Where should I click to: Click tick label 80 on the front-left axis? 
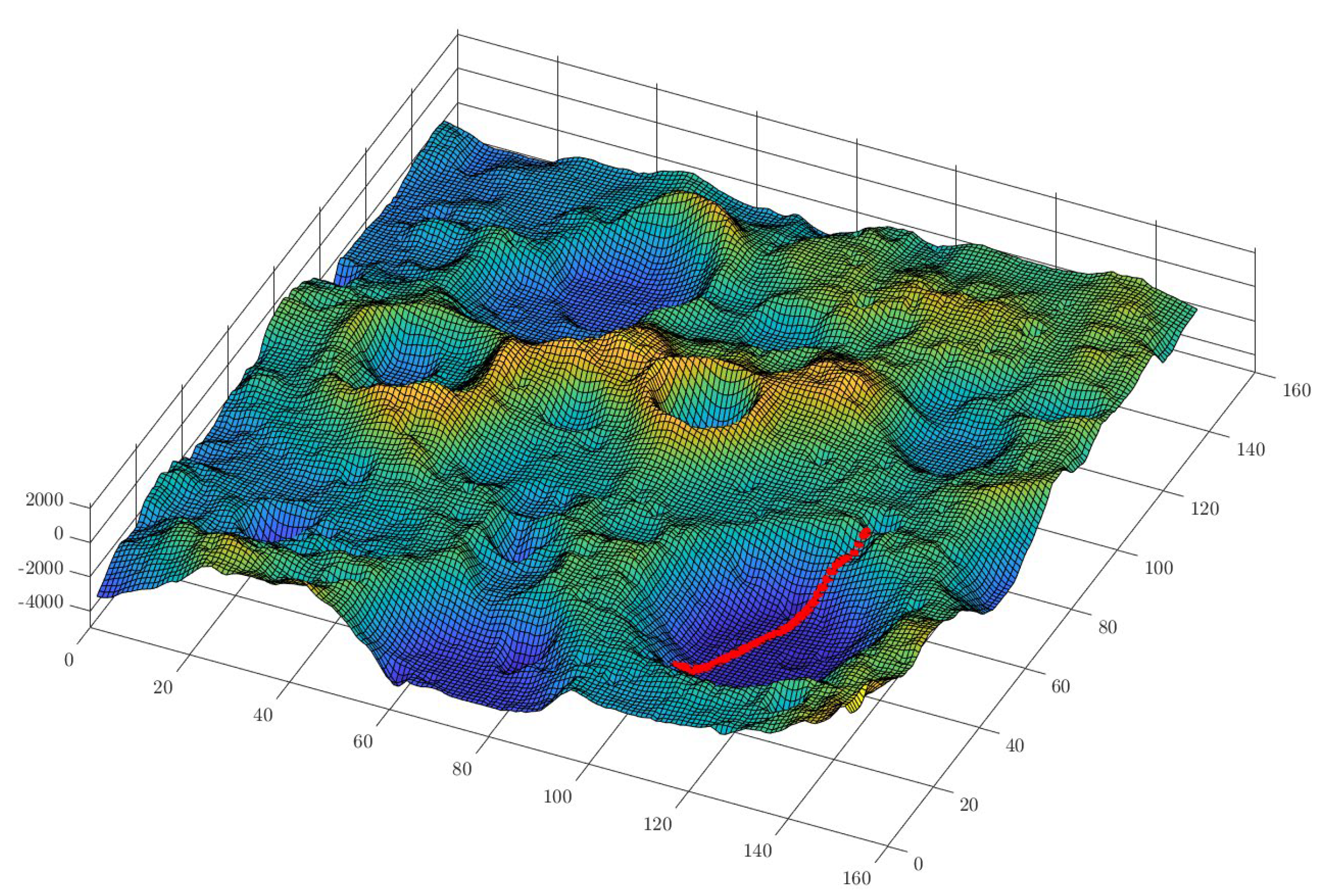pos(462,769)
